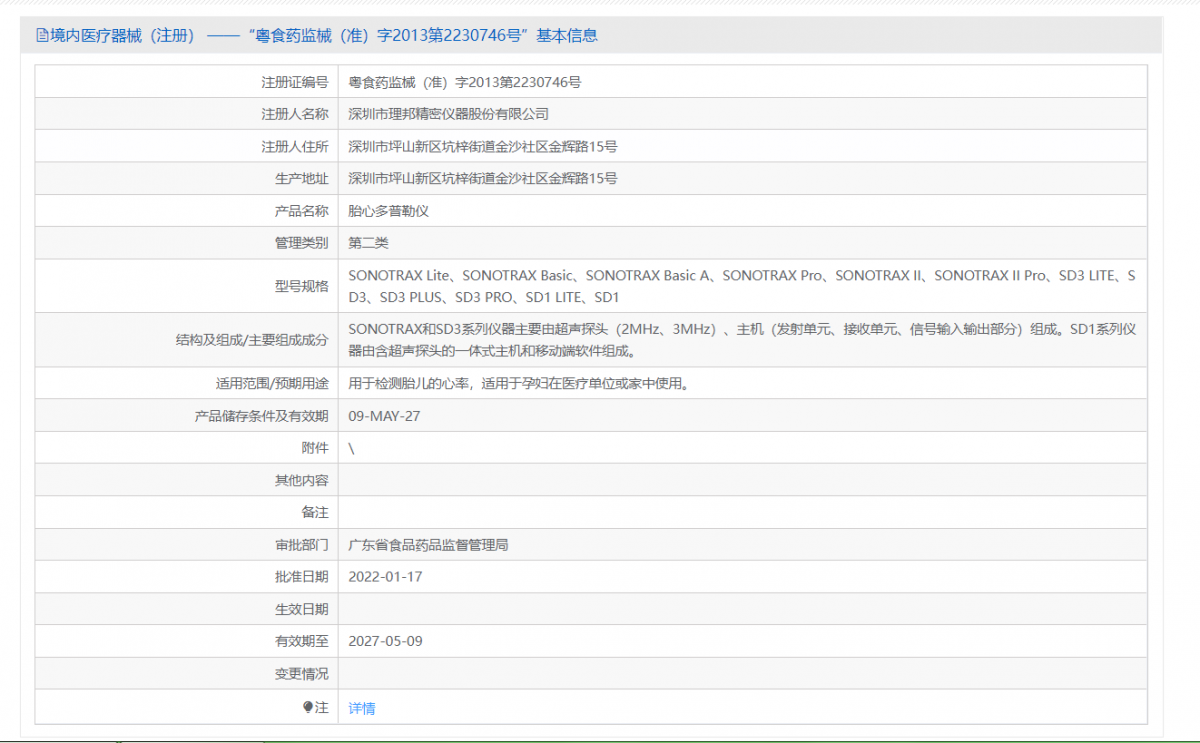Select the 生产地址 label
The image size is (1200, 743).
(302, 178)
